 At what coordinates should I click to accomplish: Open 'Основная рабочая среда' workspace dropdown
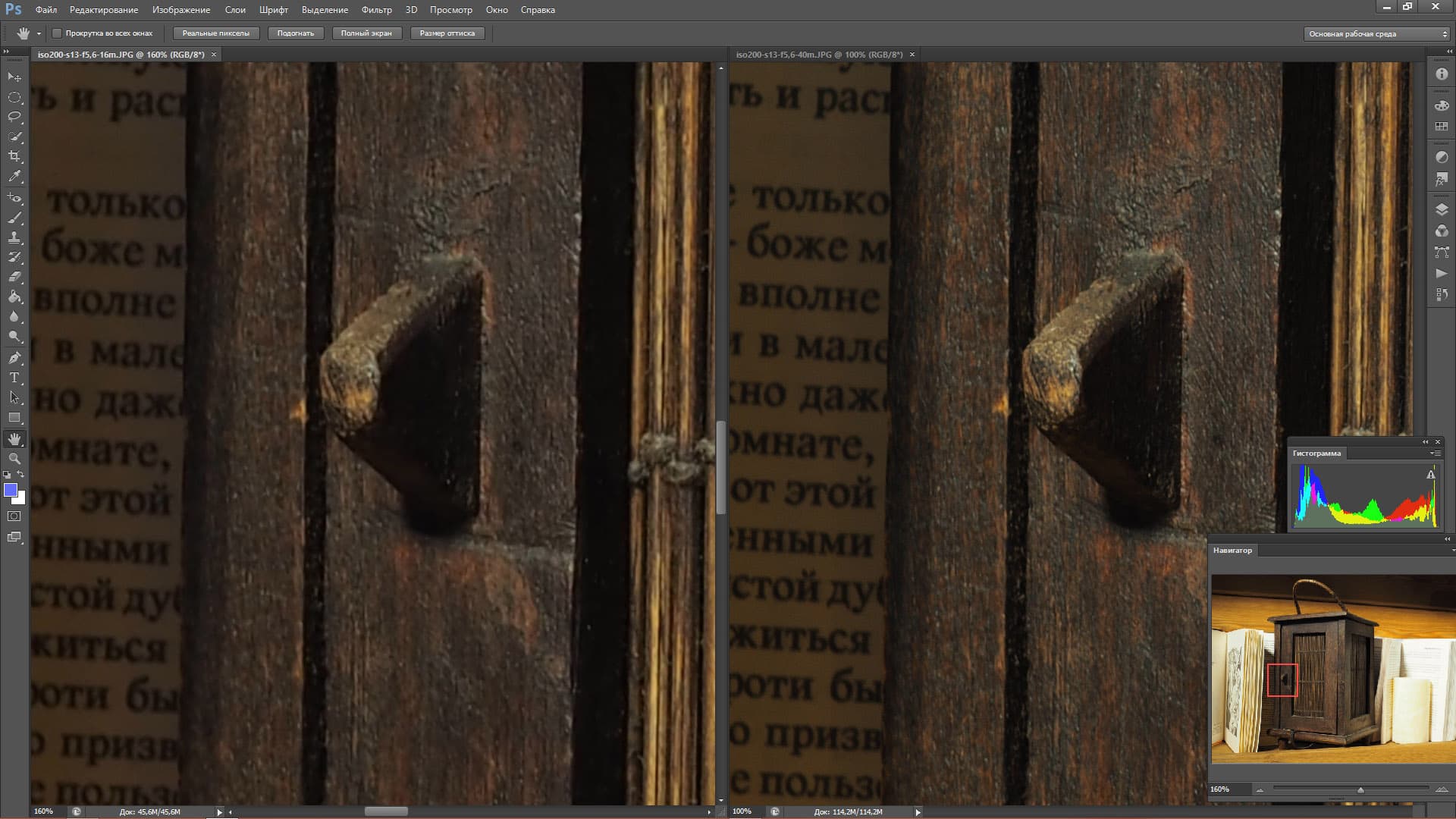(x=1376, y=33)
